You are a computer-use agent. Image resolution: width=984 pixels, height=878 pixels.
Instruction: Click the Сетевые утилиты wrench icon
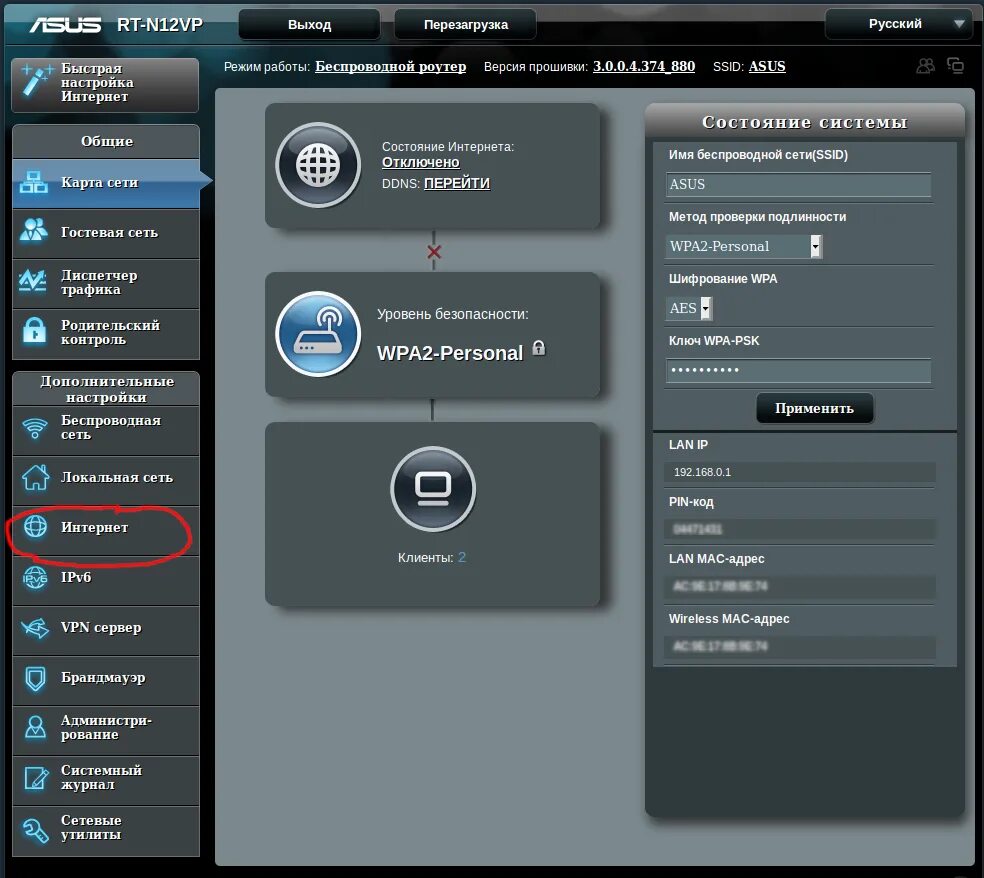(x=35, y=830)
